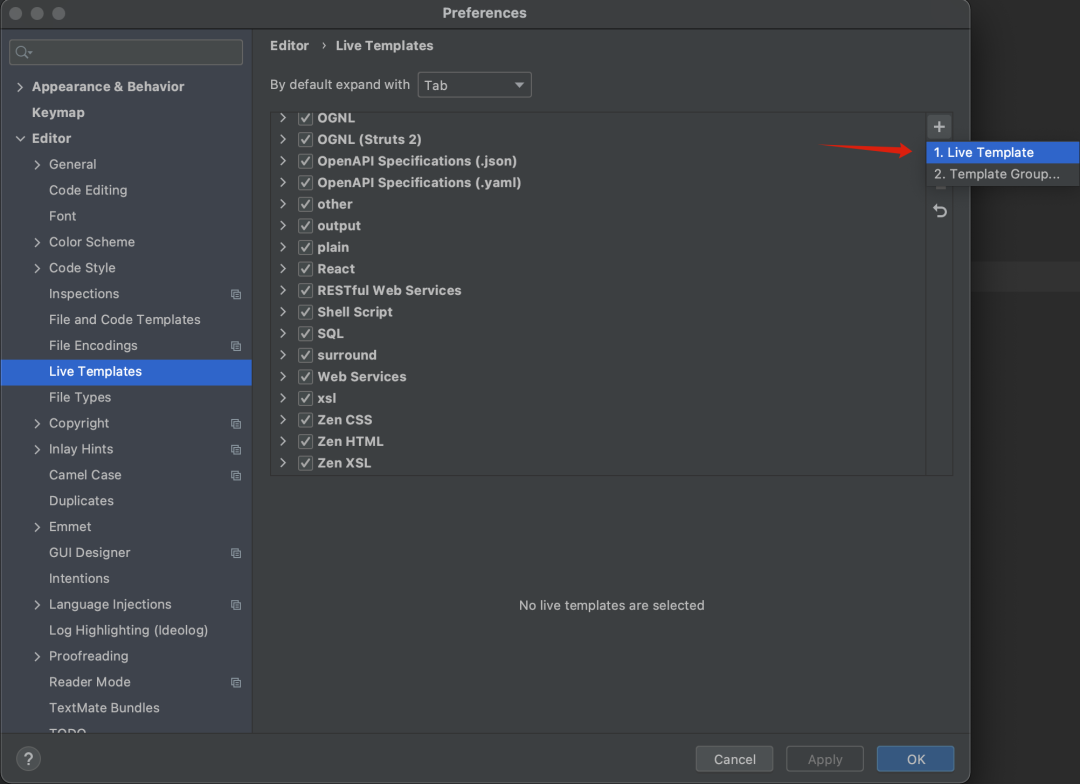This screenshot has height=784, width=1080.
Task: Click the revert (undo arrow) icon
Action: pyautogui.click(x=939, y=211)
